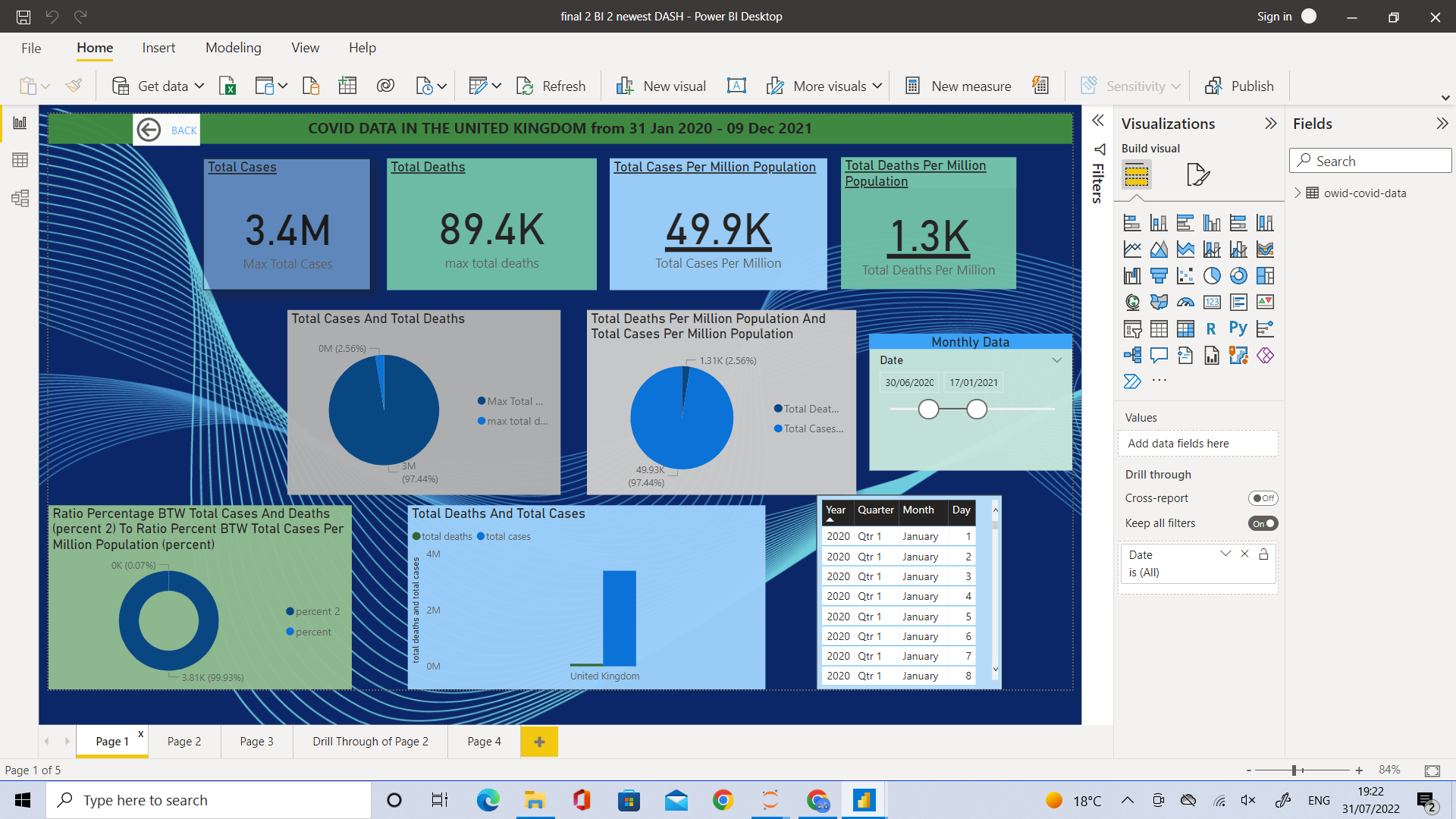Insert a Python visual
1456x819 pixels.
[x=1238, y=328]
